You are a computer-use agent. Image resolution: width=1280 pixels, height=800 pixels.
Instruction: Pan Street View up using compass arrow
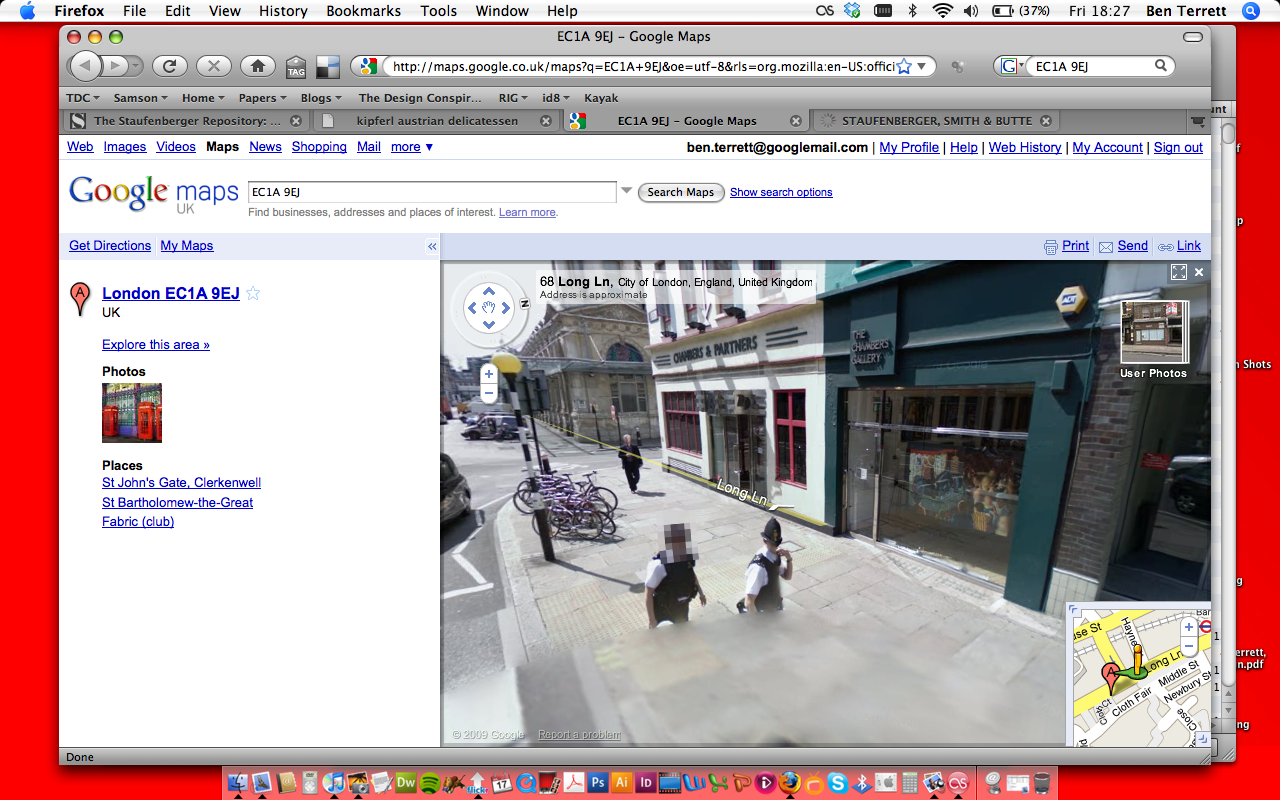pos(489,292)
